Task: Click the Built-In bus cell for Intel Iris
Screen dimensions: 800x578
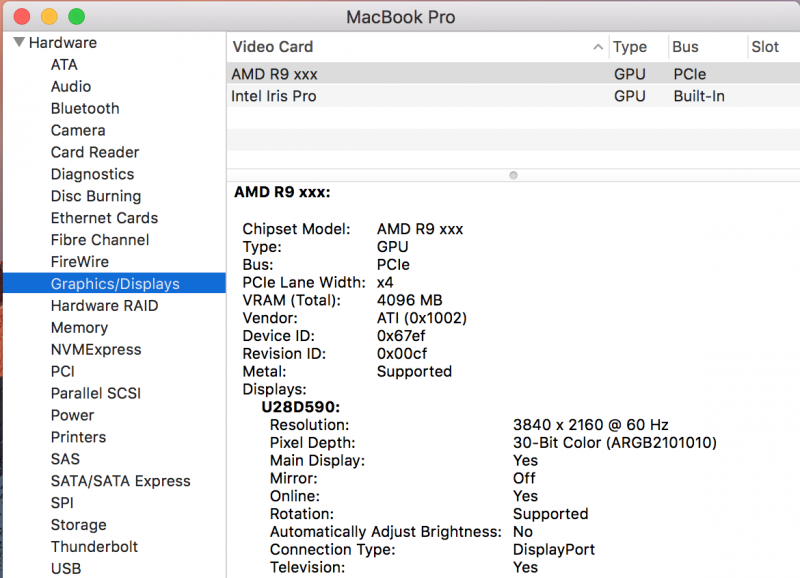Action: 699,96
